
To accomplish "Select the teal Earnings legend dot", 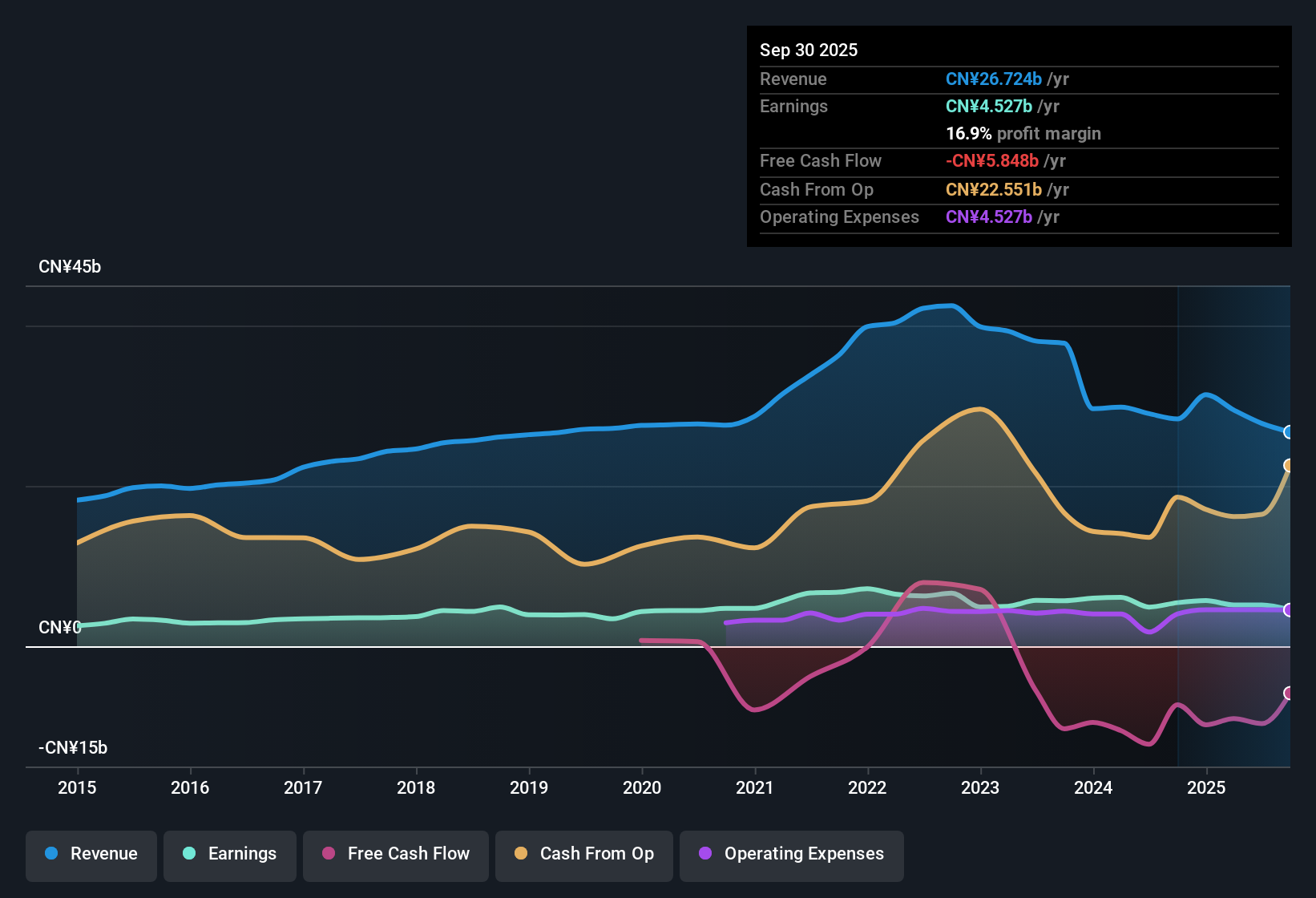I will pyautogui.click(x=189, y=854).
